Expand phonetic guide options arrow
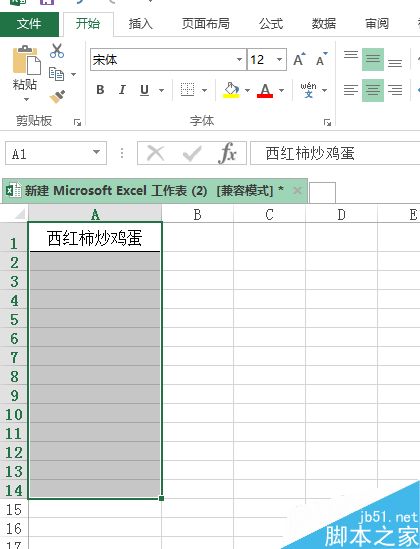This screenshot has height=549, width=420. [x=324, y=90]
